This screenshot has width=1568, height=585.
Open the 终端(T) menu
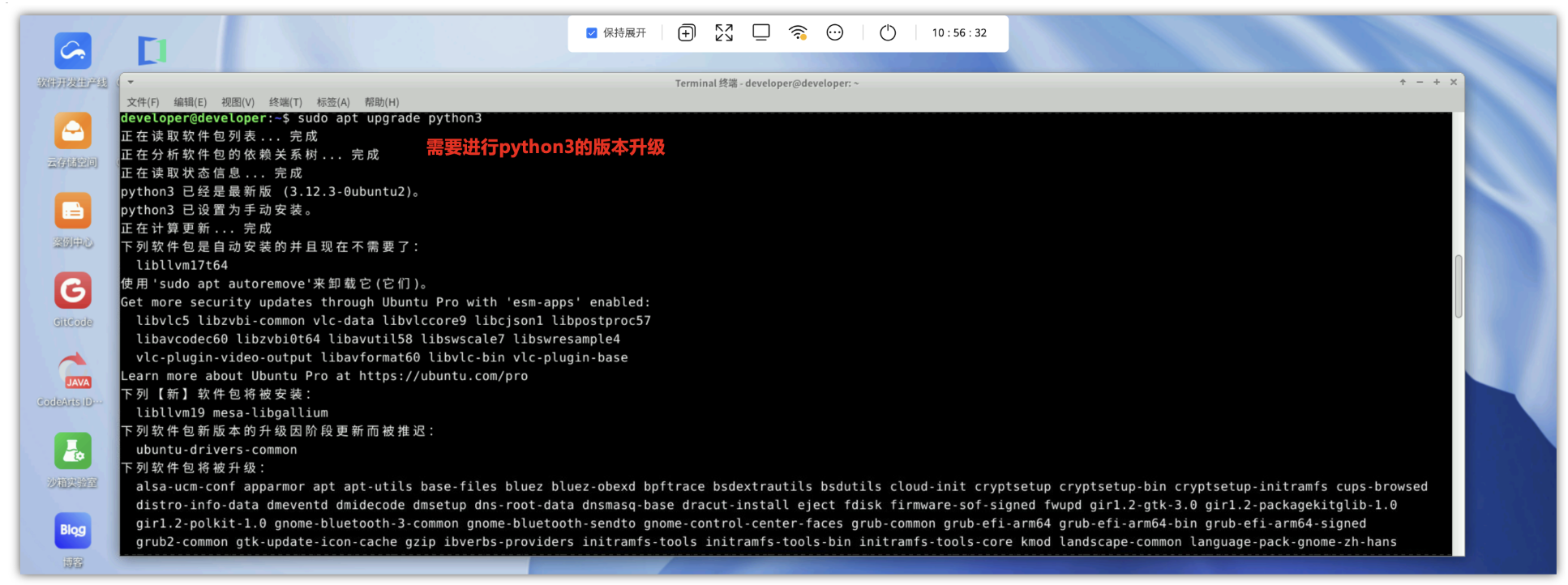[x=285, y=102]
